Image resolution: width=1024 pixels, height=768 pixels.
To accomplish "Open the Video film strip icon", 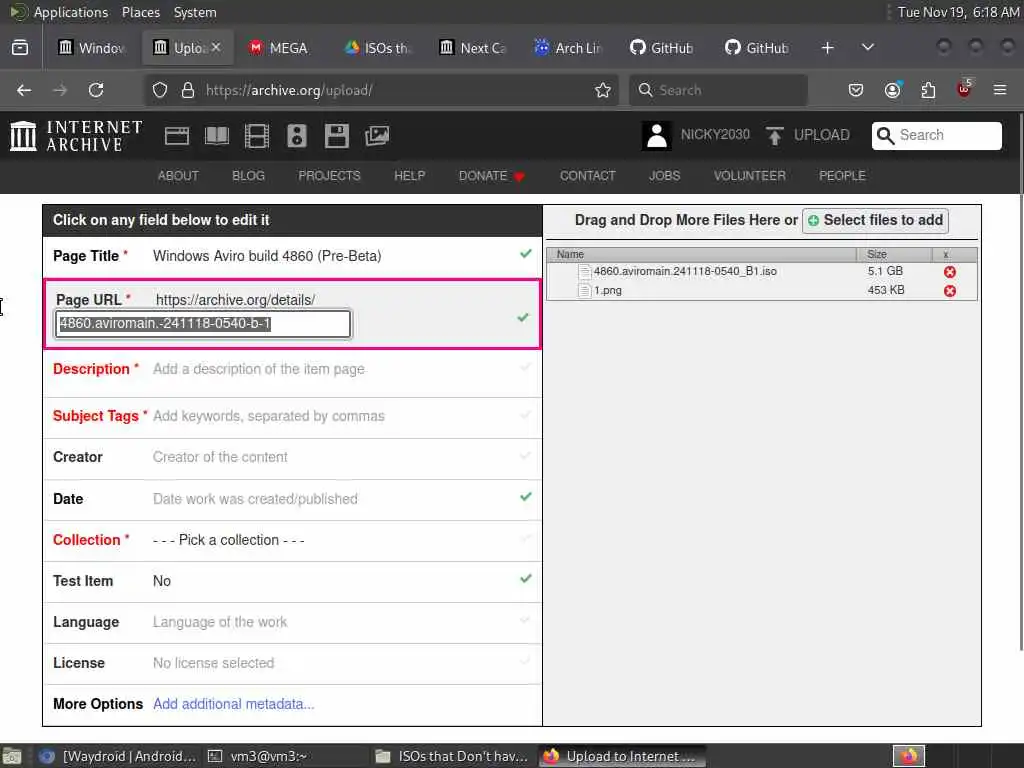I will tap(257, 136).
